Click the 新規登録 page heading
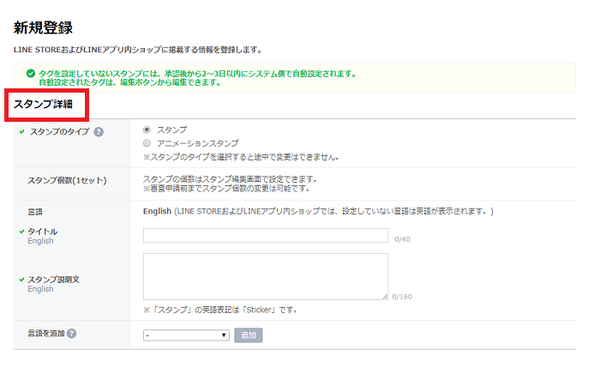This screenshot has width=600, height=368. point(43,28)
